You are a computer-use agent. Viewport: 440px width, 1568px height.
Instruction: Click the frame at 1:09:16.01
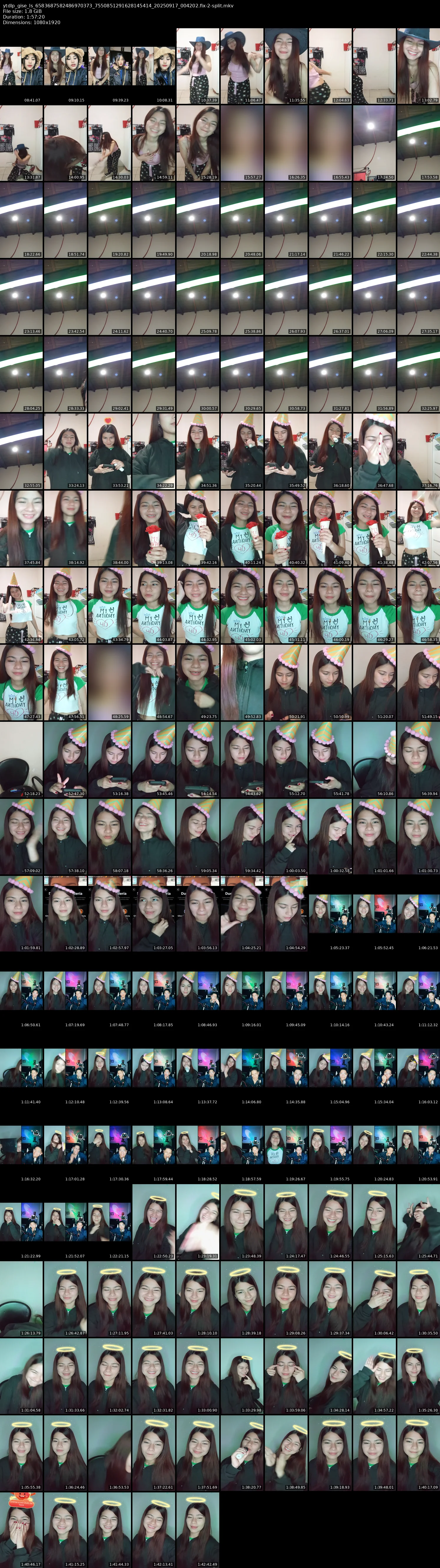242,991
